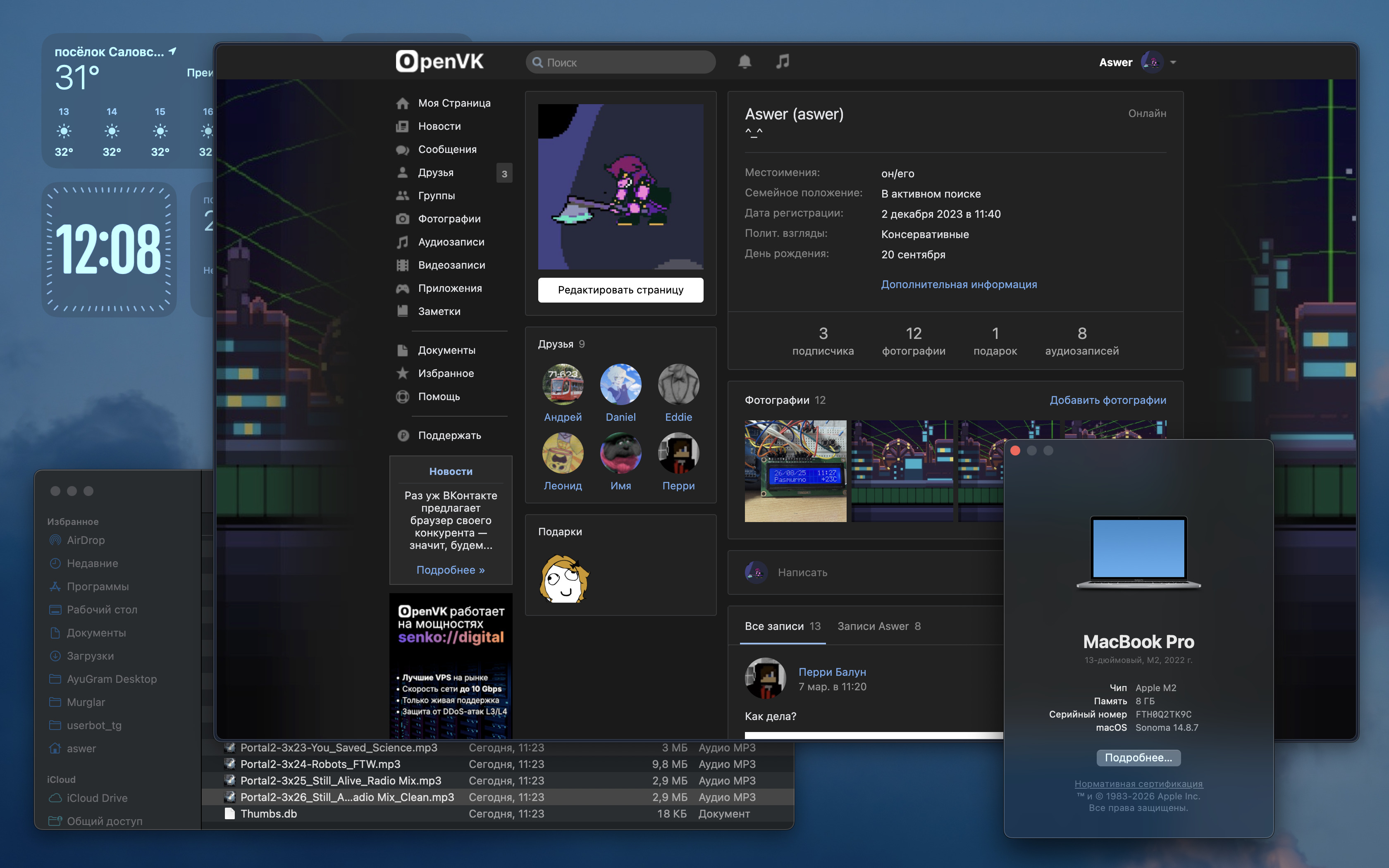Click the clock widget showing 12:08
1389x868 pixels.
click(109, 250)
